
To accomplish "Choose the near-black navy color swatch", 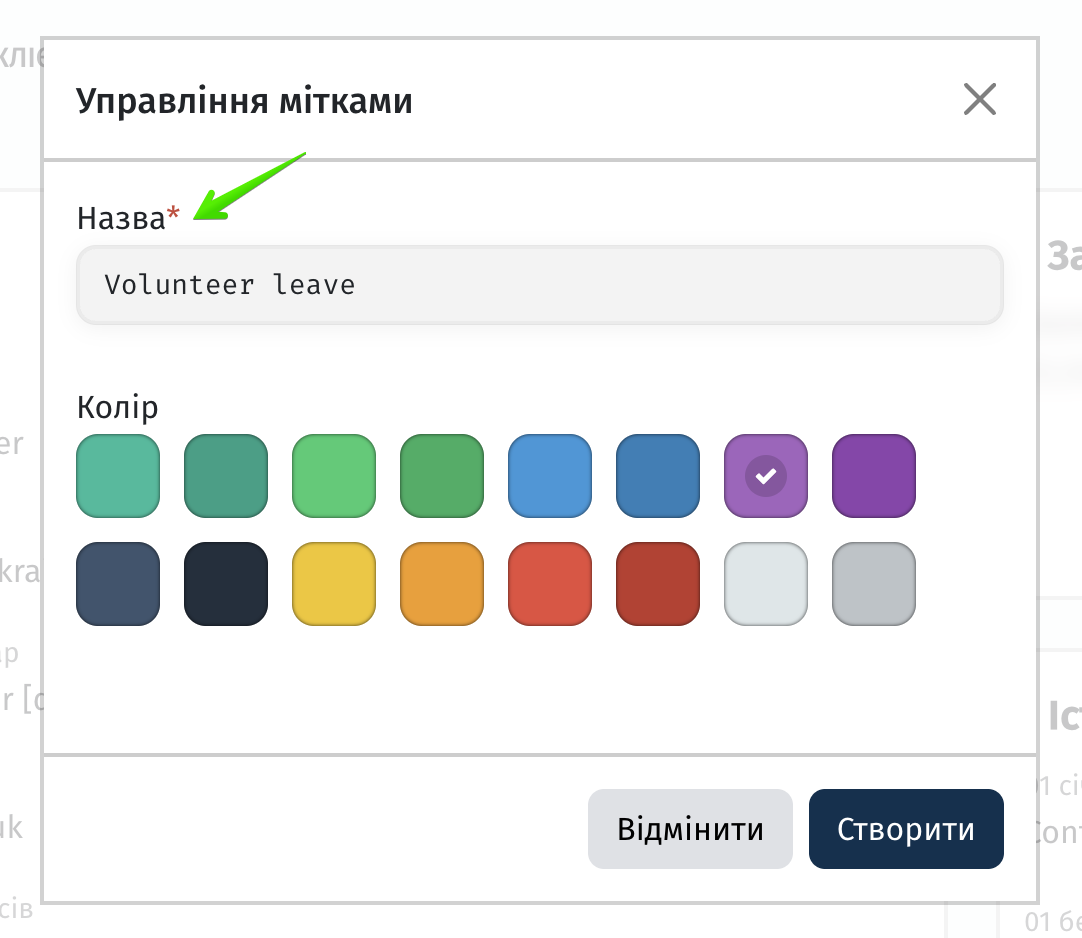I will pyautogui.click(x=226, y=584).
